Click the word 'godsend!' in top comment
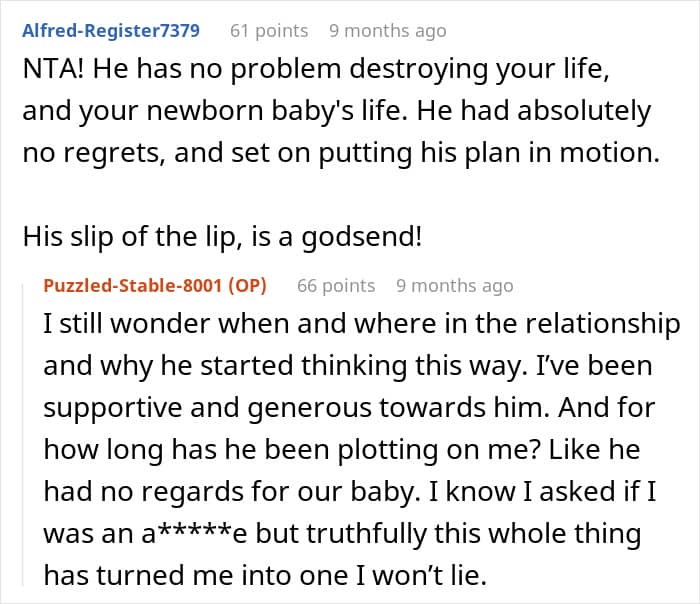This screenshot has height=604, width=700. pos(362,237)
